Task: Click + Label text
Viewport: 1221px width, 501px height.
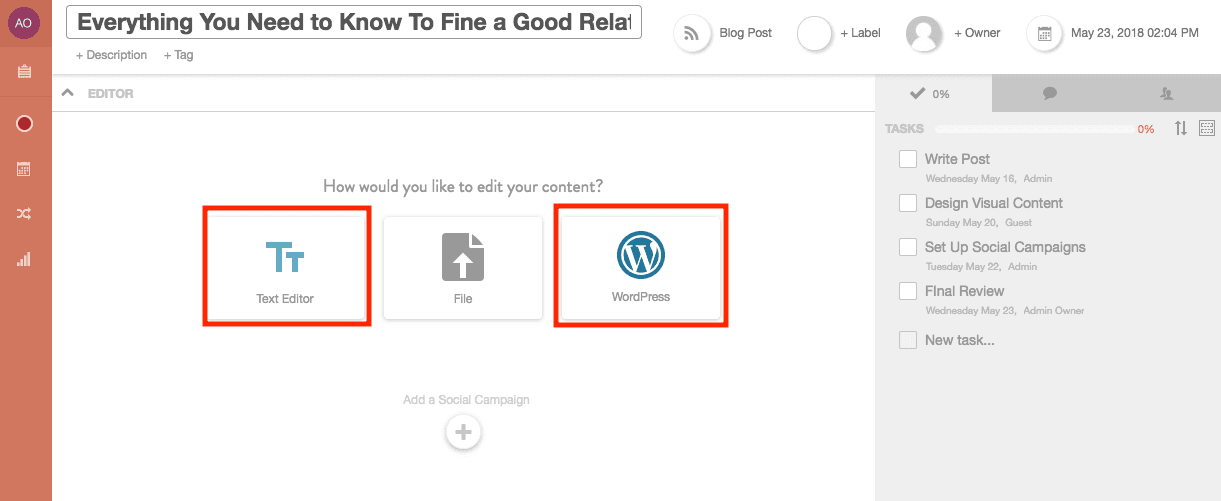Action: (x=860, y=33)
